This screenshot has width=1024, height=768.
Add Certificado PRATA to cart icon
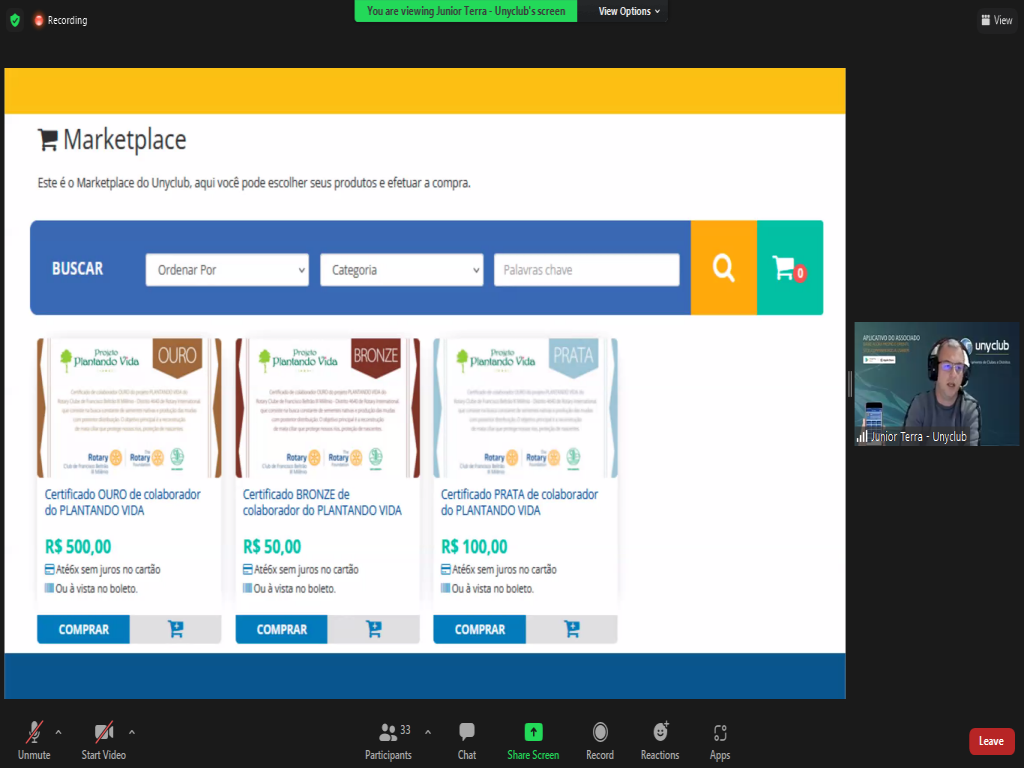click(572, 630)
